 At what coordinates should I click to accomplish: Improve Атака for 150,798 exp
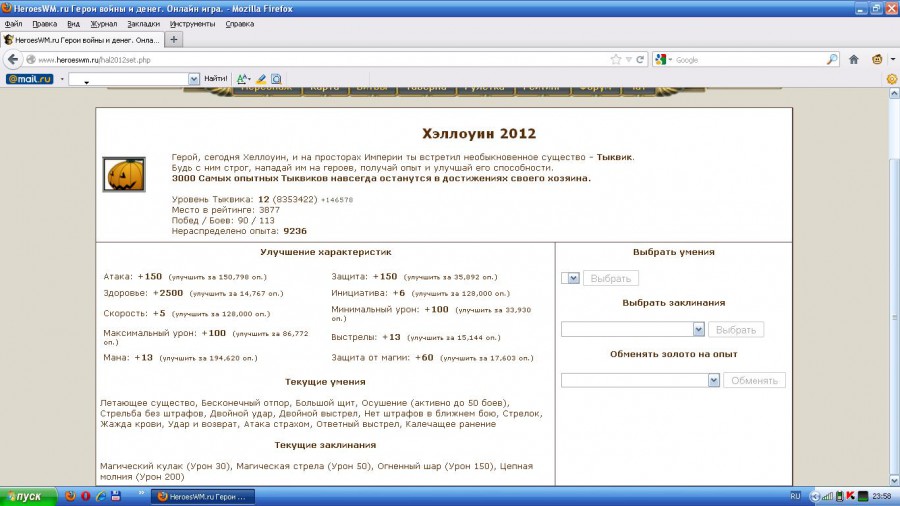click(x=217, y=277)
